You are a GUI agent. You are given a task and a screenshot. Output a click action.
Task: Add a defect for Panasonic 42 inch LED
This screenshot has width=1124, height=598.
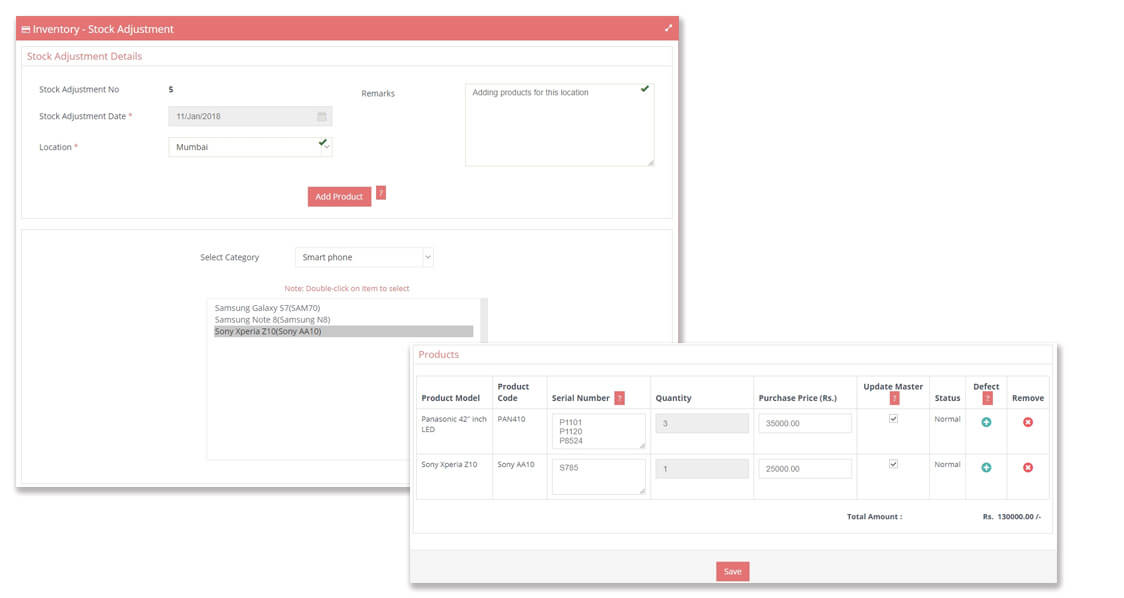[986, 423]
